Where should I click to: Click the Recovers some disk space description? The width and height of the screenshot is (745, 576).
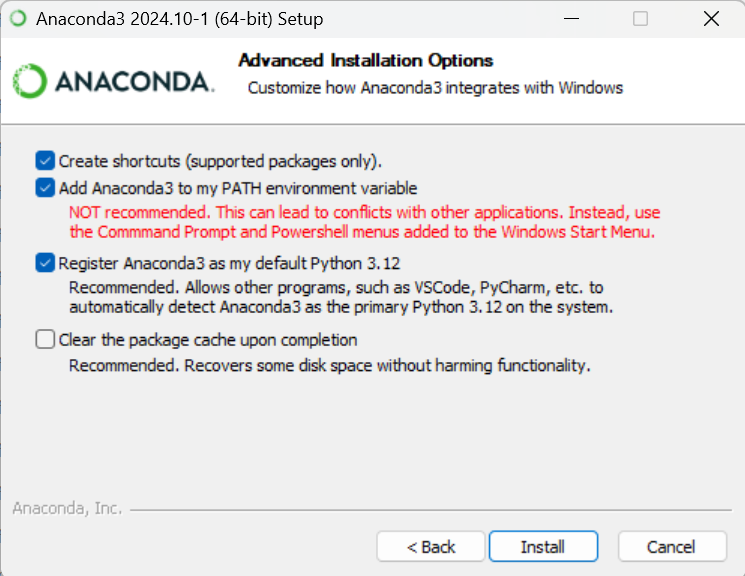(329, 365)
